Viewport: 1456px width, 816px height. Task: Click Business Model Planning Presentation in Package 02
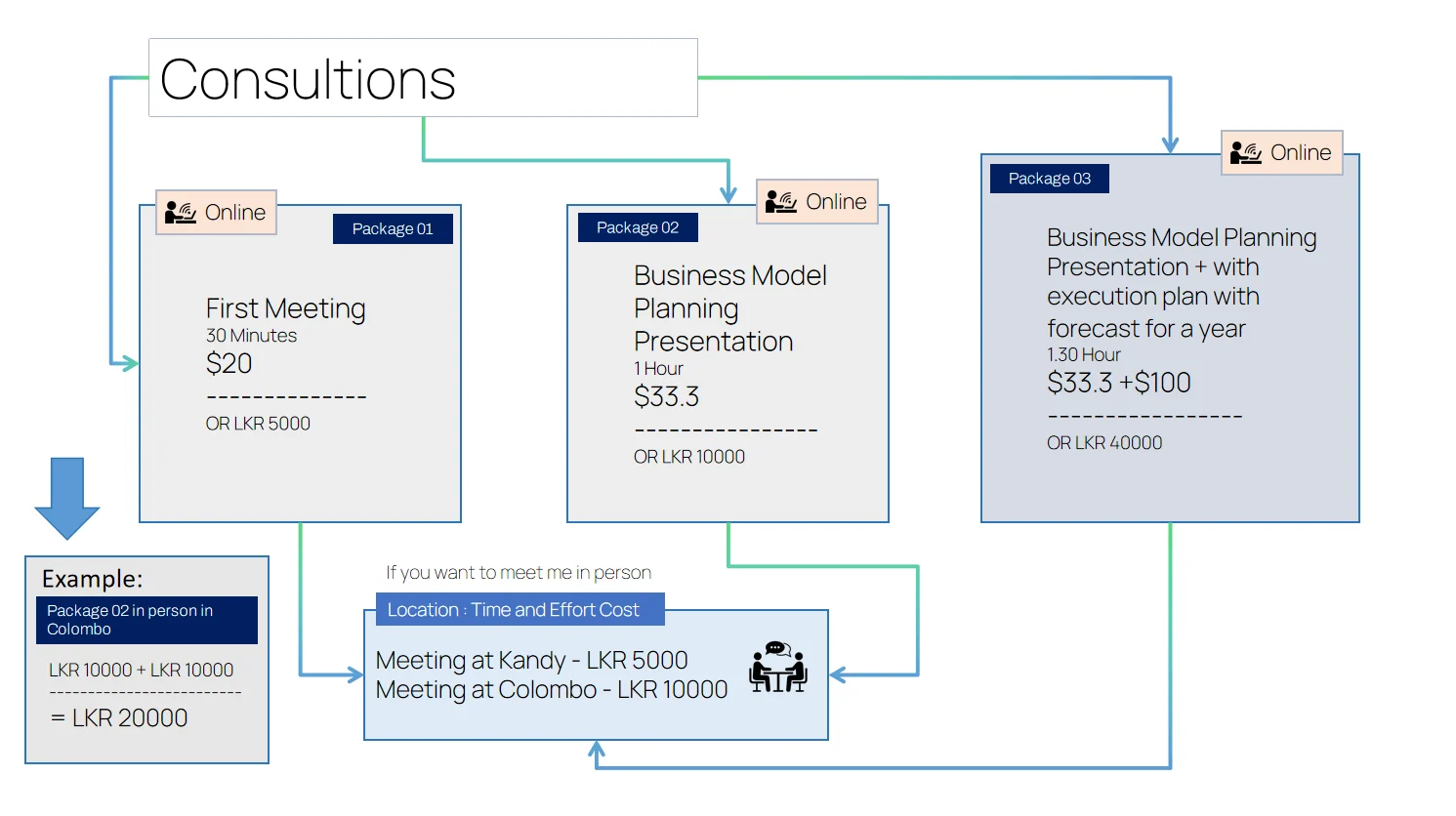pos(728,308)
